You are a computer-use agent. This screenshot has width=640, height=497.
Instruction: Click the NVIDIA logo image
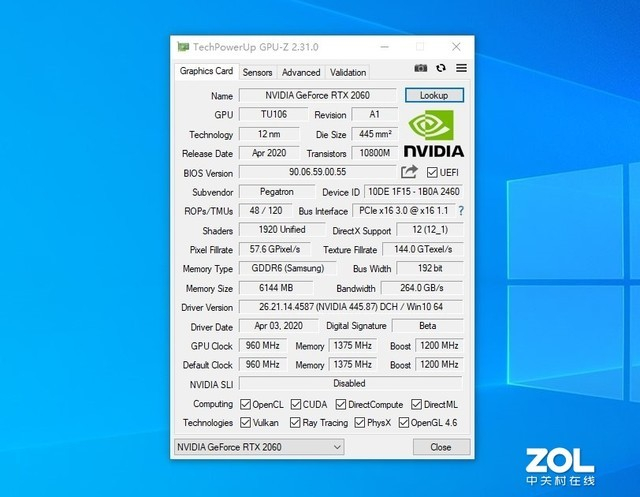(433, 133)
